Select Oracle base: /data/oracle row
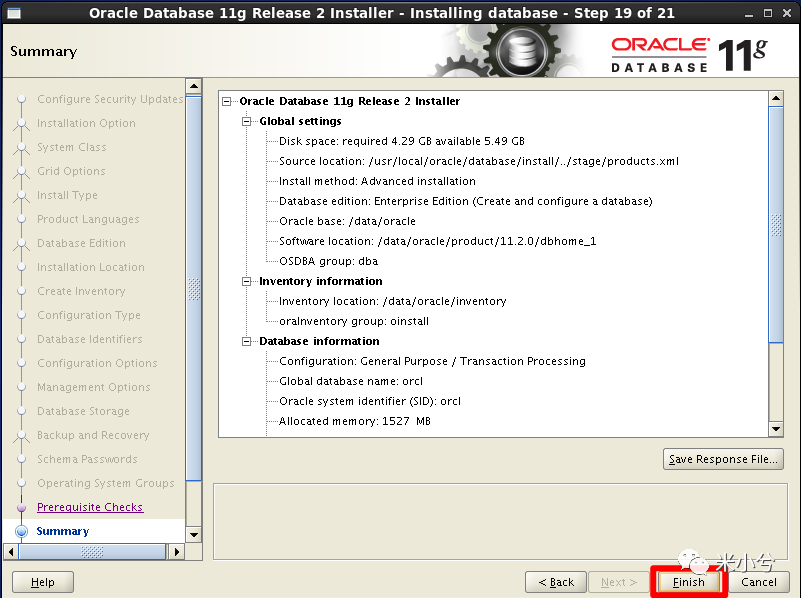Viewport: 801px width, 598px height. (347, 221)
